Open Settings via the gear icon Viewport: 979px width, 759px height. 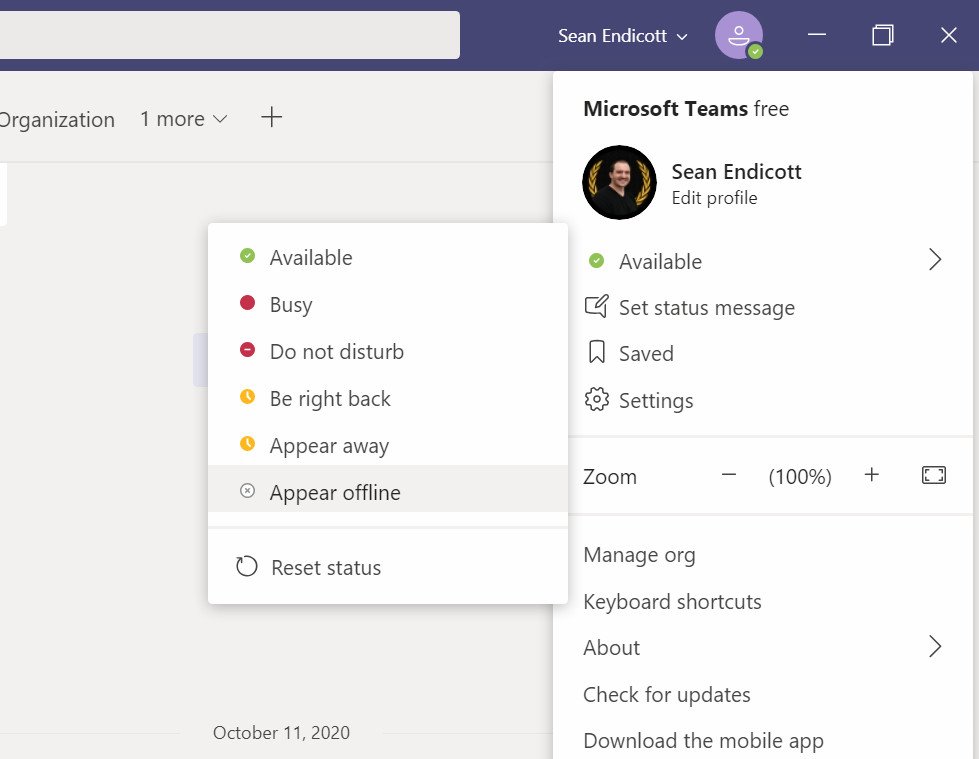[x=596, y=400]
